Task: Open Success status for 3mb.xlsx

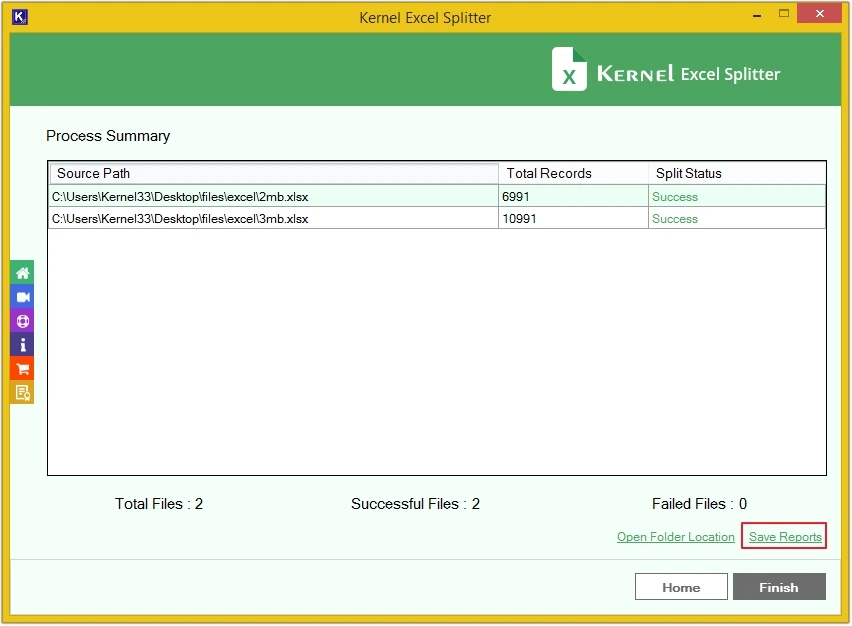Action: (674, 218)
